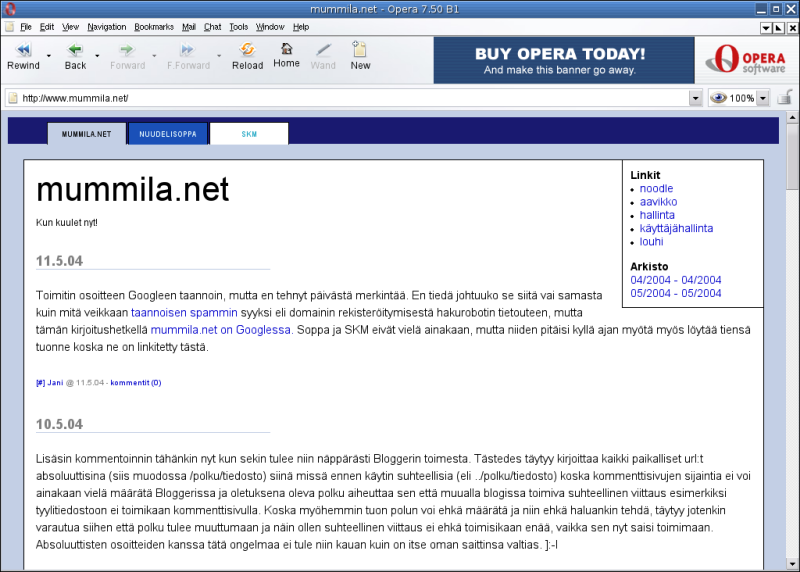Click the eye icon beside zoom percentage

[717, 98]
